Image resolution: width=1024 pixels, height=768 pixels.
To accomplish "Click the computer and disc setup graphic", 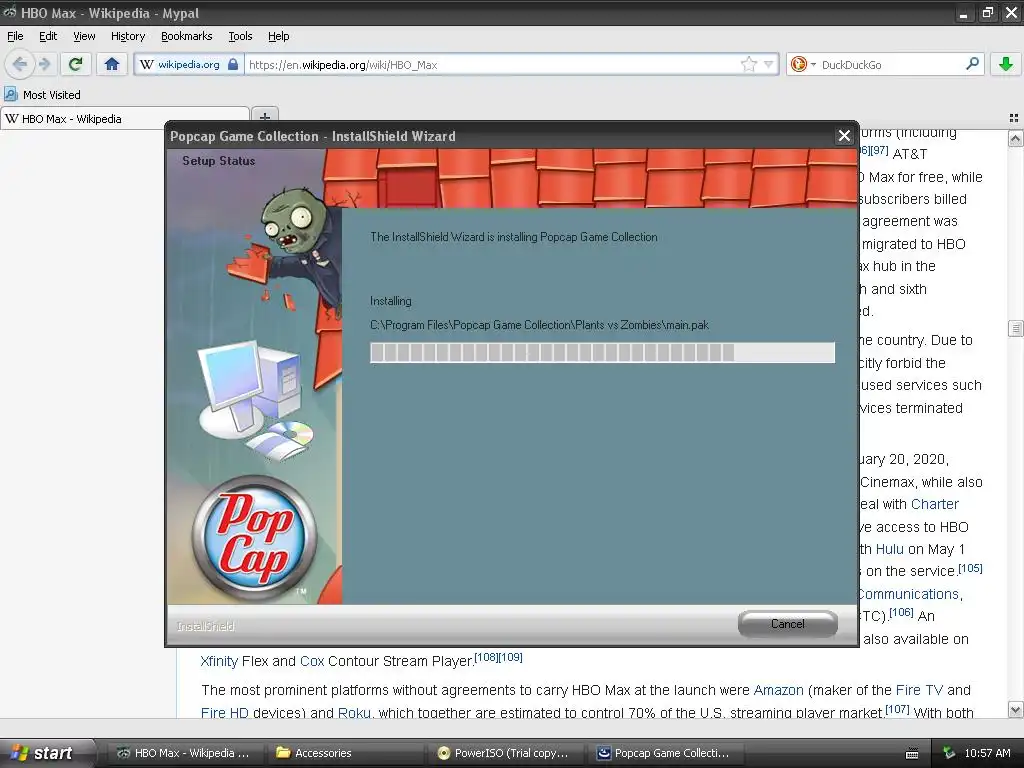I will (x=256, y=401).
